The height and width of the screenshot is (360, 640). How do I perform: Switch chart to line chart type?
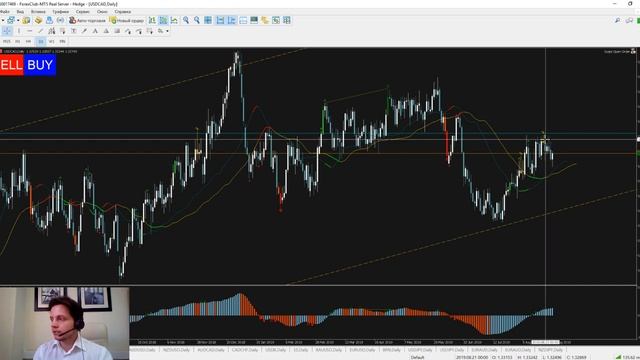pos(174,20)
